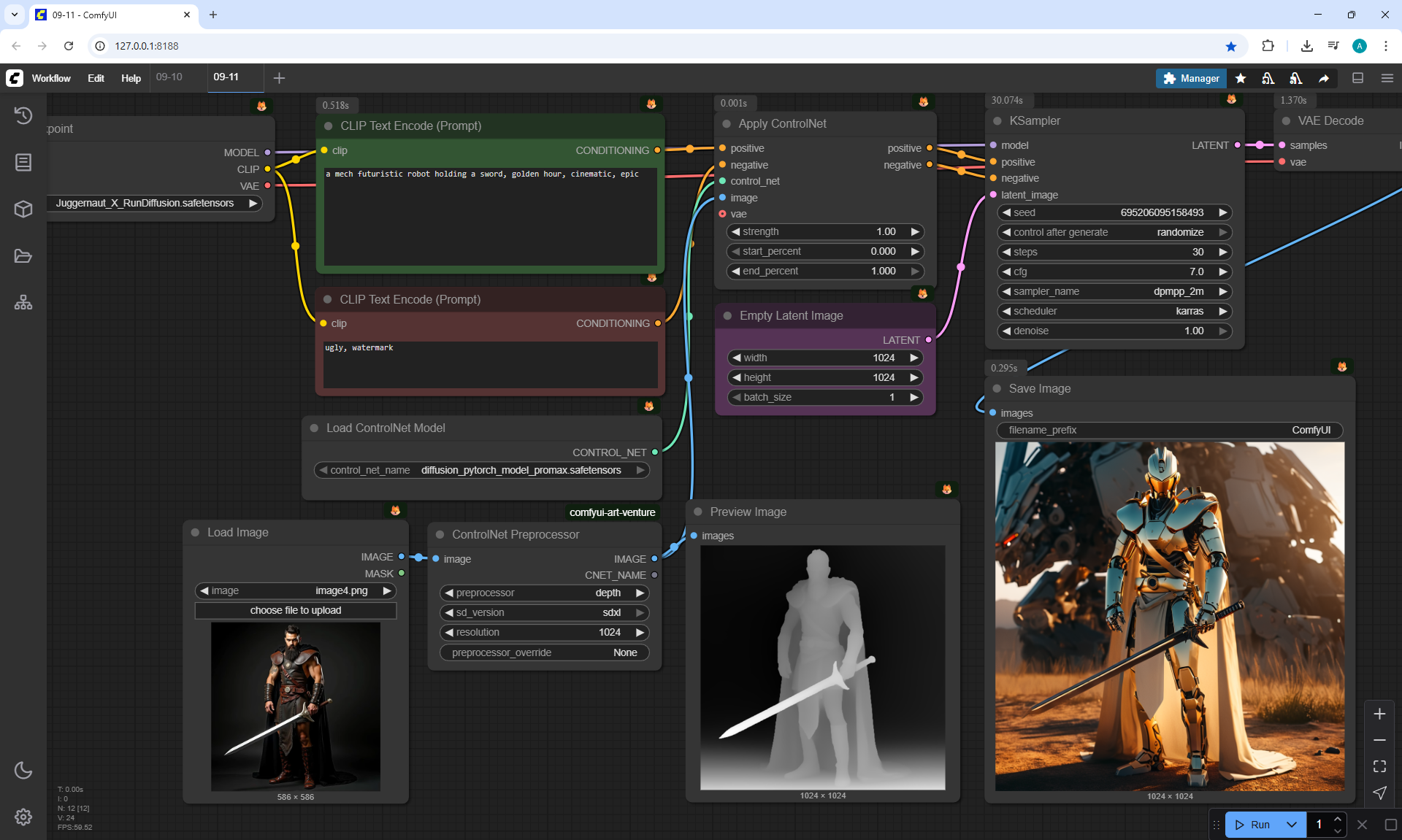This screenshot has width=1402, height=840.
Task: Switch to the 09-10 workflow tab
Action: point(169,77)
